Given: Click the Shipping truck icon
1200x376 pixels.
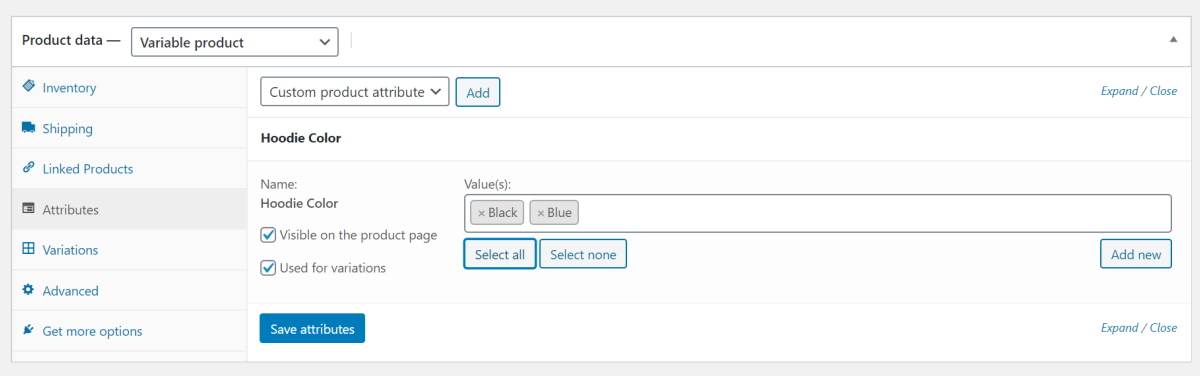Looking at the screenshot, I should click(x=28, y=128).
